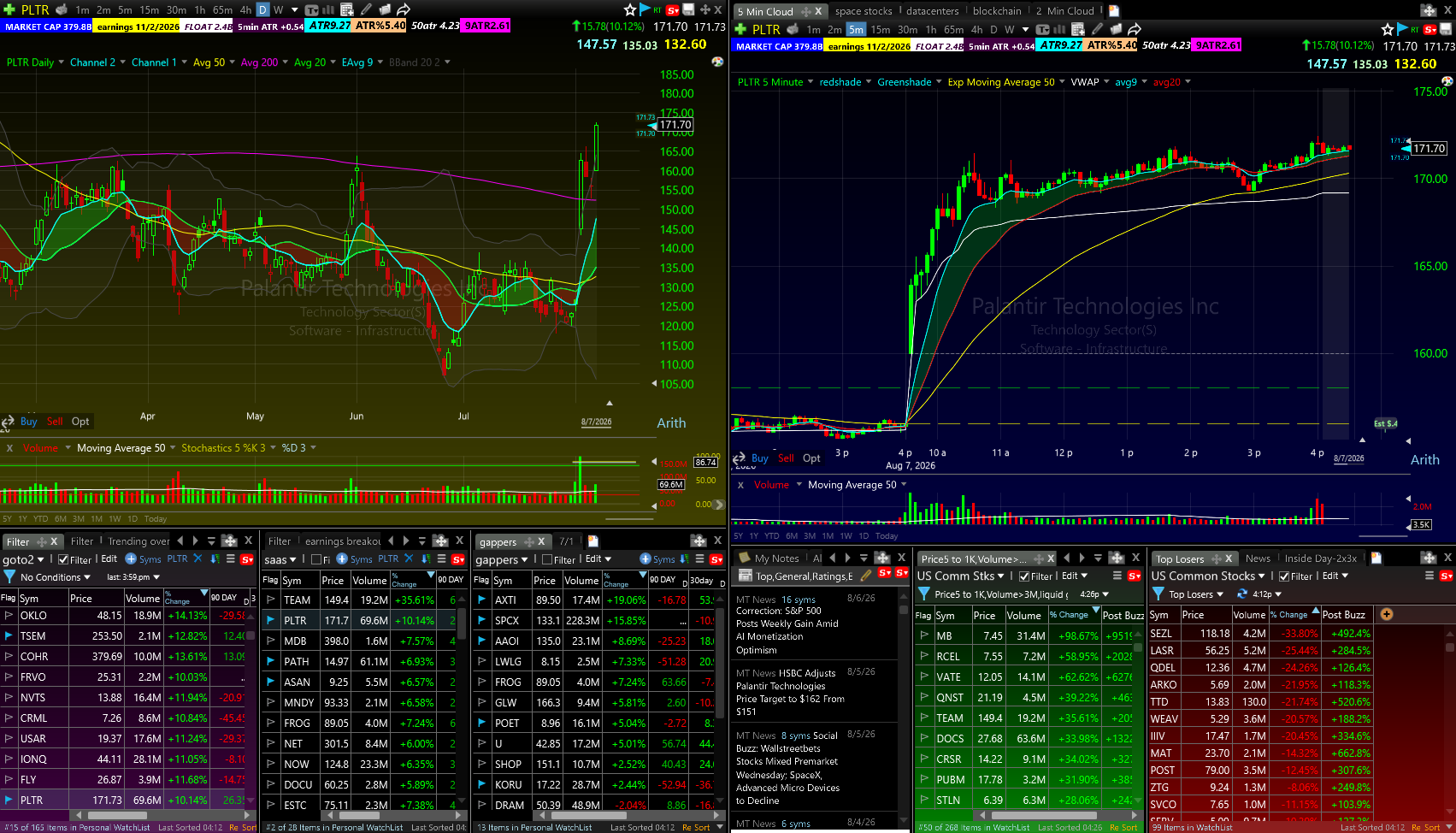Click the share arrow icon on the daily chart
The height and width of the screenshot is (833, 1456).
tap(404, 9)
